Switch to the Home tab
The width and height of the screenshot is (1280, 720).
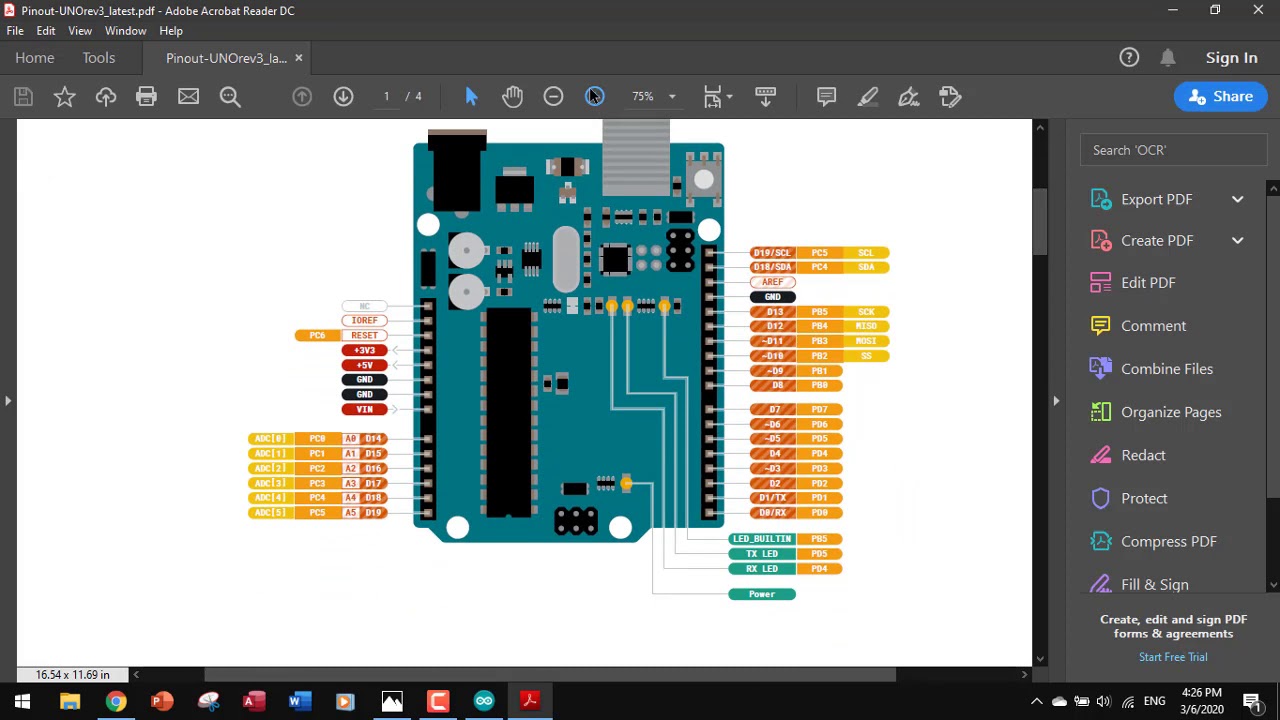(x=35, y=58)
